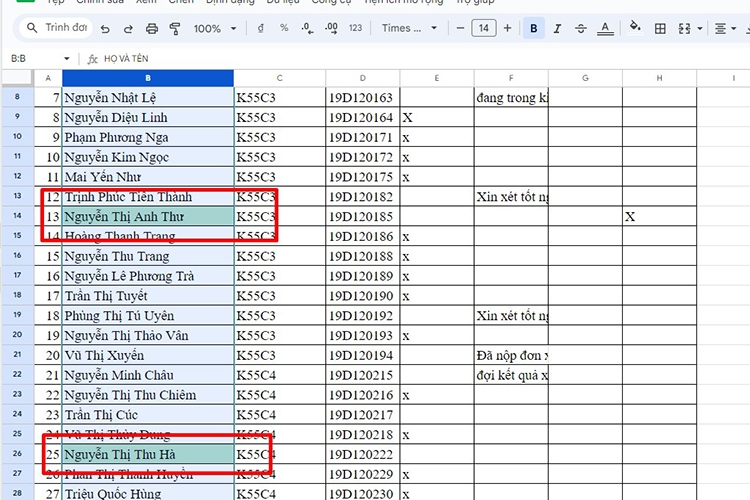Toggle strikethrough formatting

click(581, 29)
